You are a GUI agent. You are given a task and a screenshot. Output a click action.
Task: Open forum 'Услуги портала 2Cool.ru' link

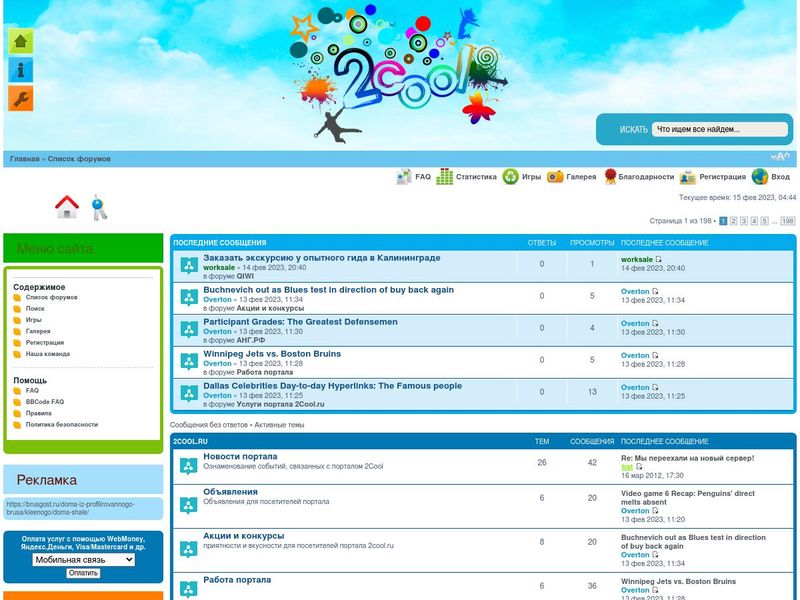pos(281,404)
